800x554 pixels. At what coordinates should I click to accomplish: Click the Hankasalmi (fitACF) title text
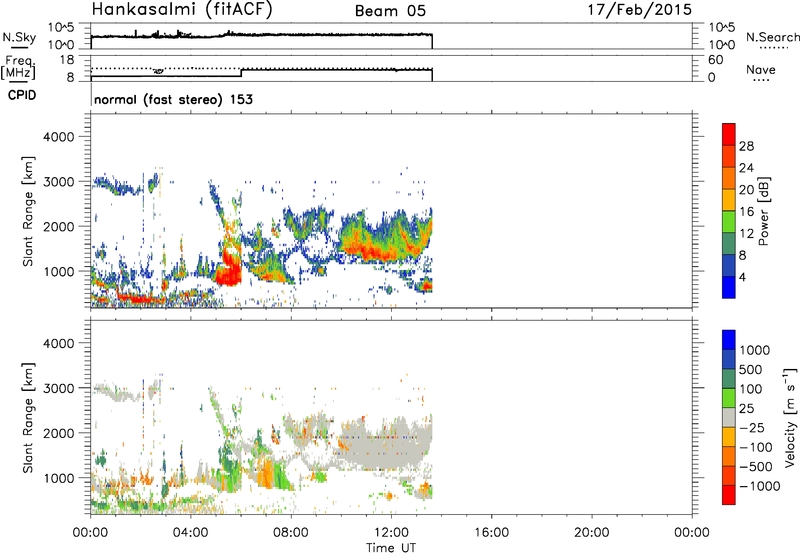click(182, 9)
